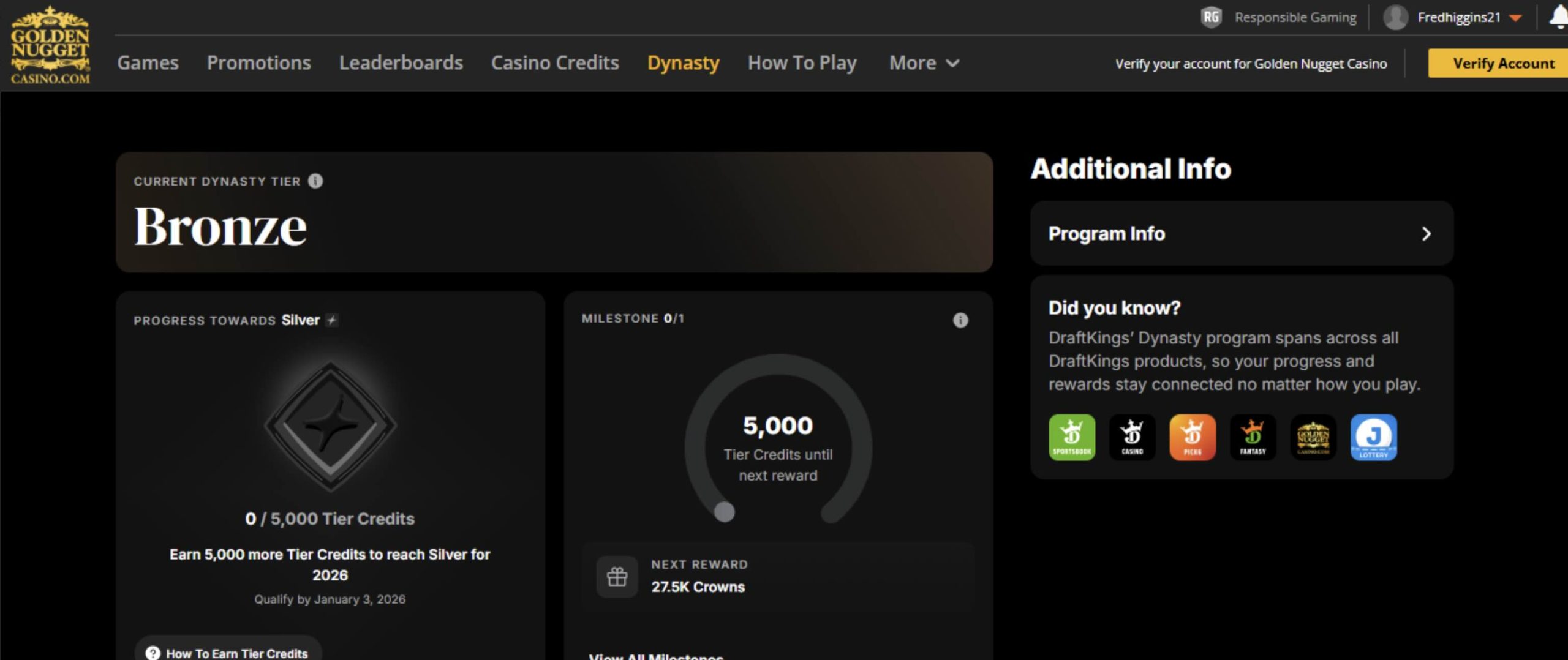Image resolution: width=1568 pixels, height=660 pixels.
Task: Open the DraftKings Fantasy app icon
Action: (1253, 437)
